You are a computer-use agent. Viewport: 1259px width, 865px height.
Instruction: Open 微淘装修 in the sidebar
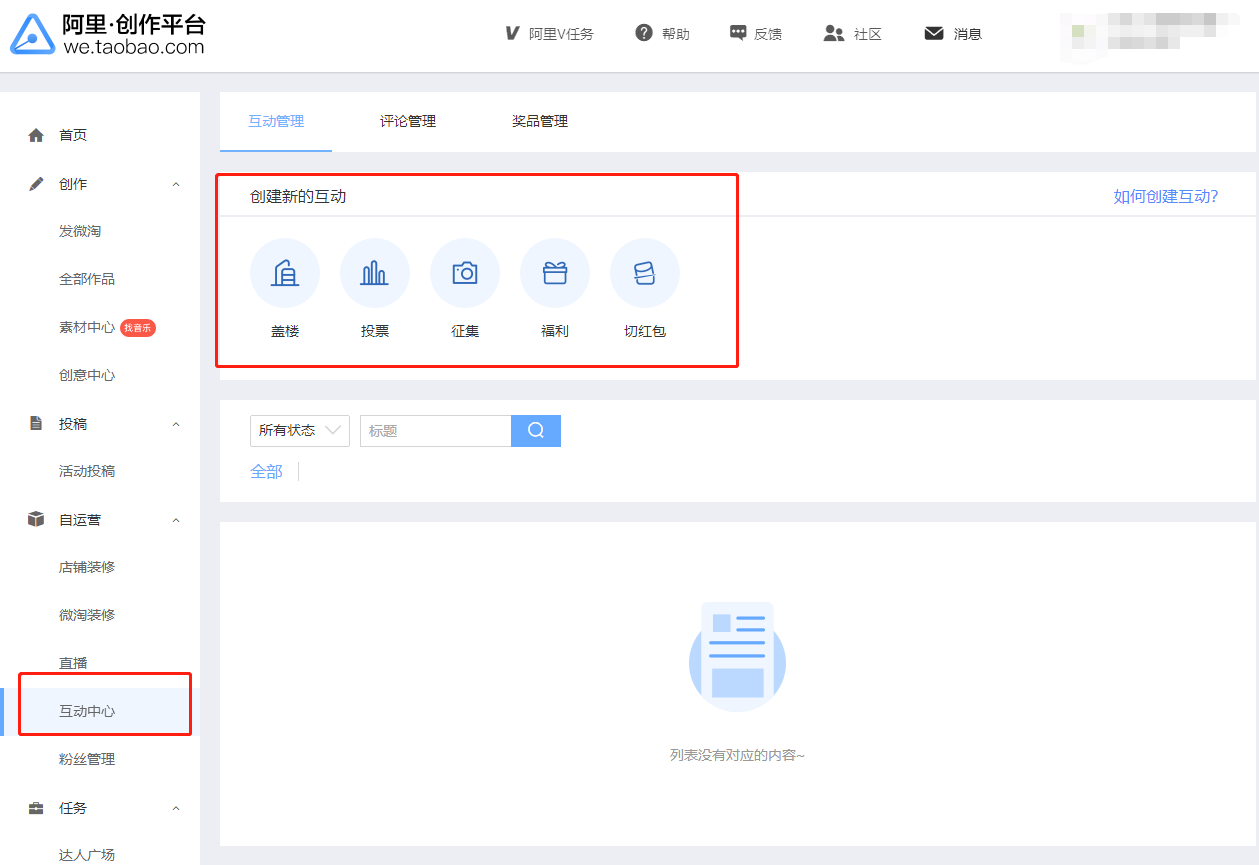click(87, 615)
